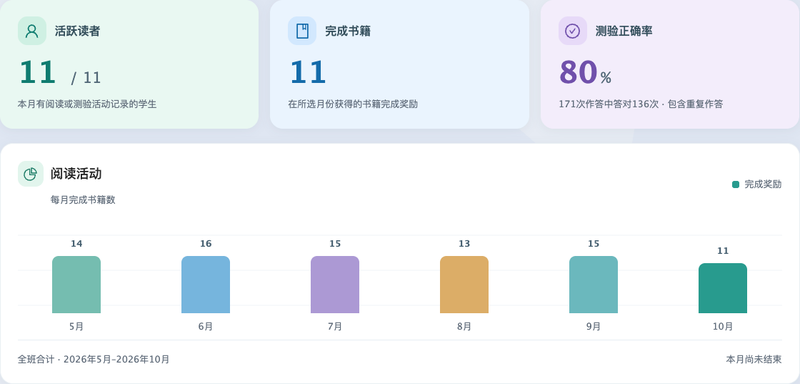800x384 pixels.
Task: Select the 6月 blue bar
Action: point(206,285)
